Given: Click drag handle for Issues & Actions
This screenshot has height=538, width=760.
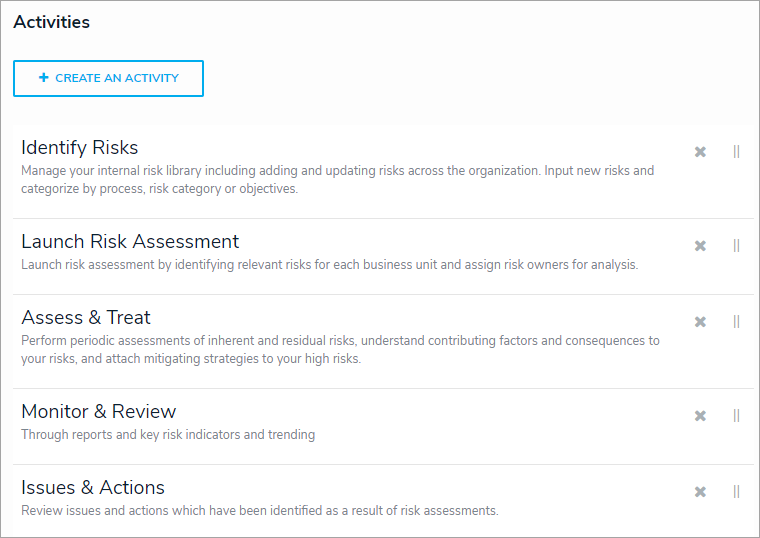Looking at the screenshot, I should (x=736, y=492).
